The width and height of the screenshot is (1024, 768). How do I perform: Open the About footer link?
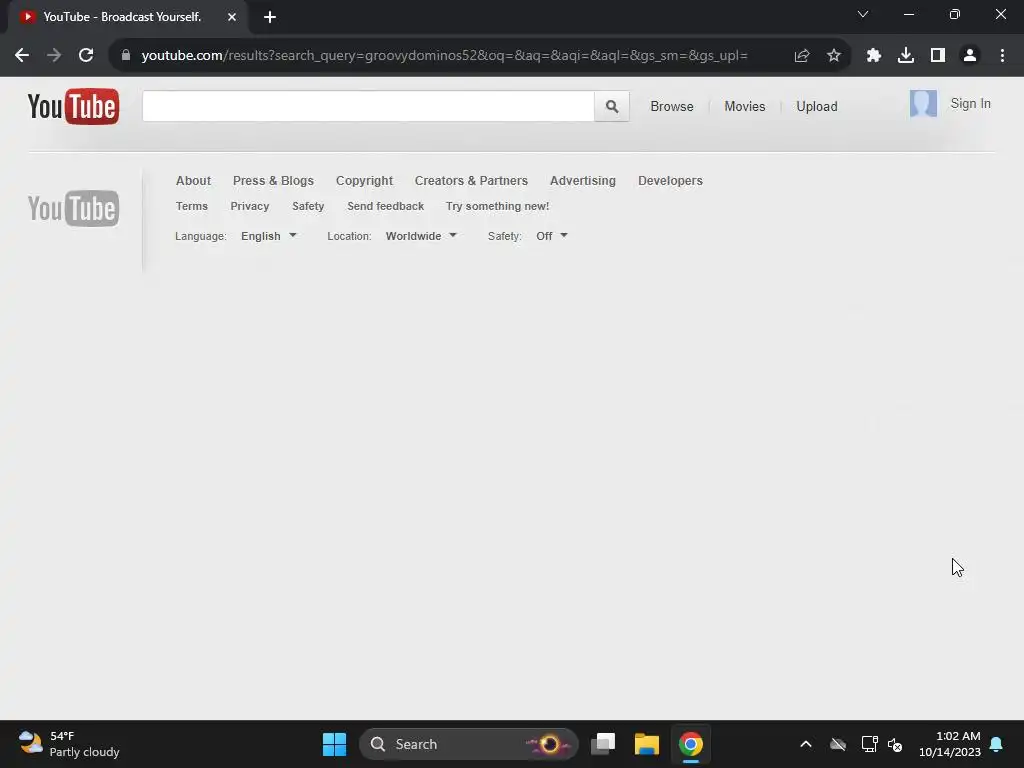[193, 181]
